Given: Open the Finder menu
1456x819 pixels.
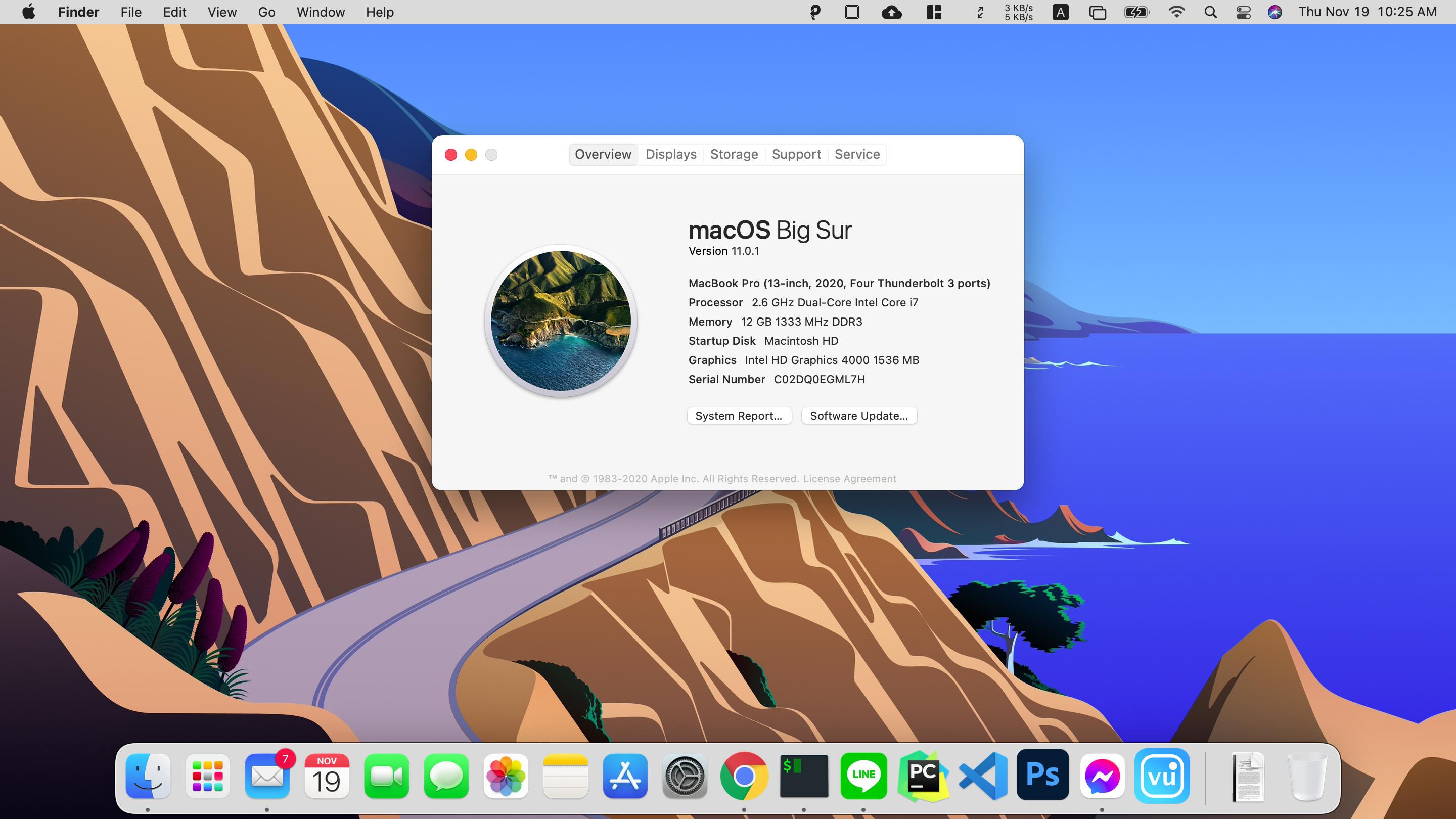Looking at the screenshot, I should pyautogui.click(x=78, y=12).
